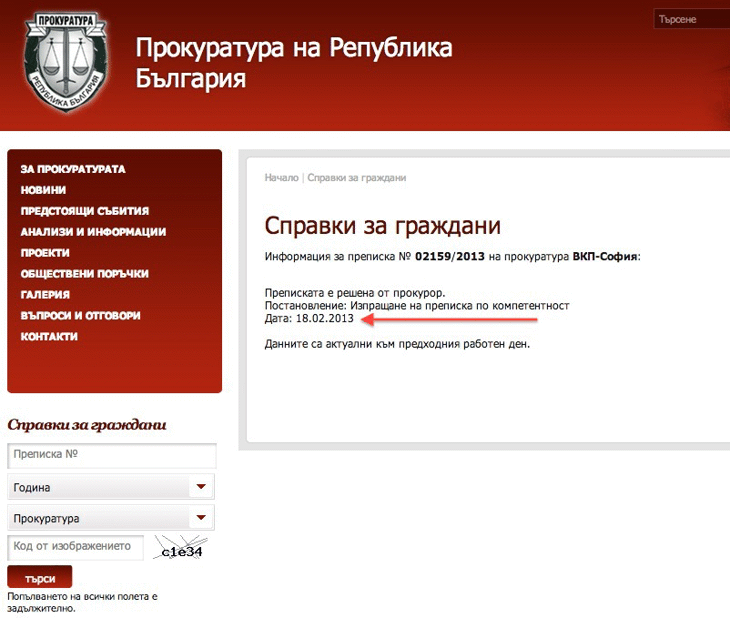Click the ВКП-София prosecutor office text
This screenshot has width=730, height=618.
[x=605, y=256]
